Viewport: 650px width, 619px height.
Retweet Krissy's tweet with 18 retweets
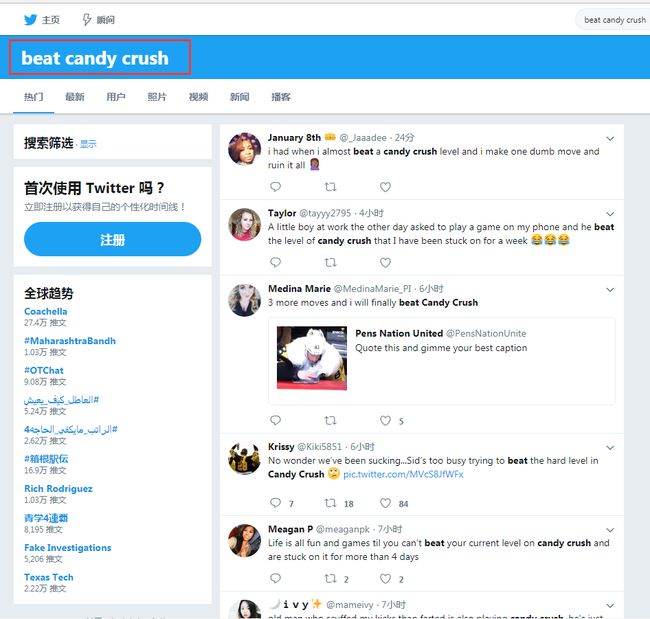[330, 503]
